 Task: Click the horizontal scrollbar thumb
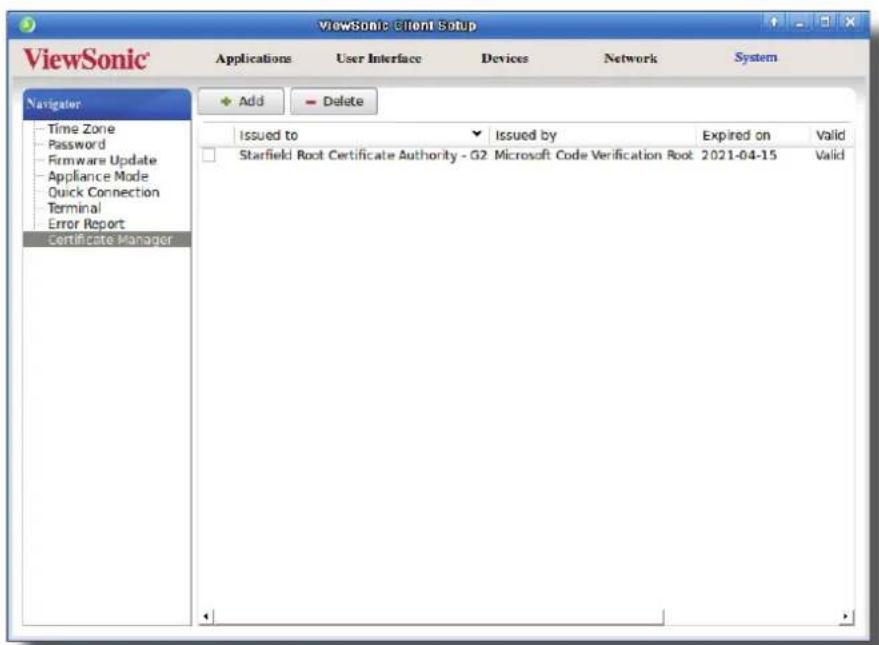[x=439, y=617]
